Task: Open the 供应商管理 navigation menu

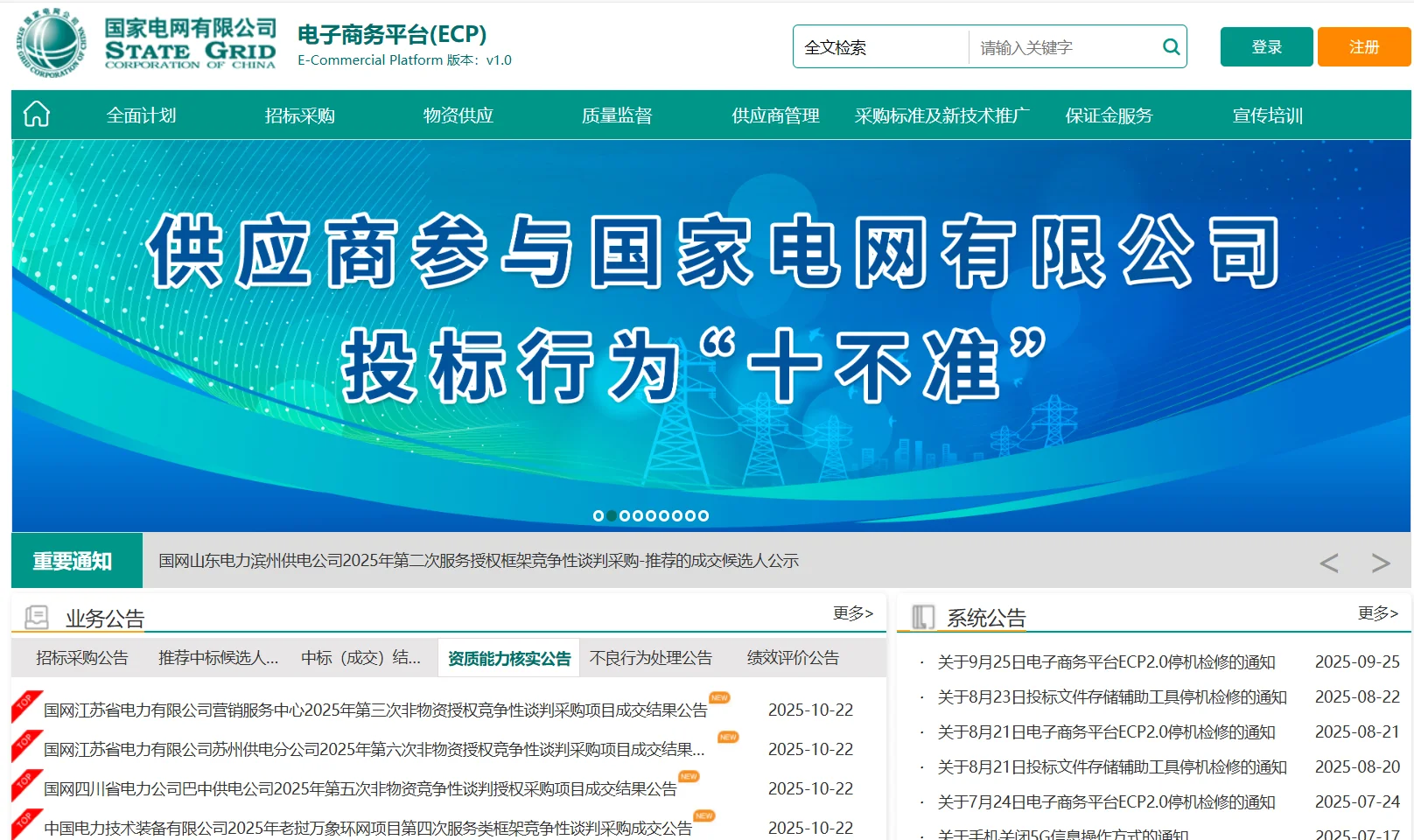Action: point(775,115)
